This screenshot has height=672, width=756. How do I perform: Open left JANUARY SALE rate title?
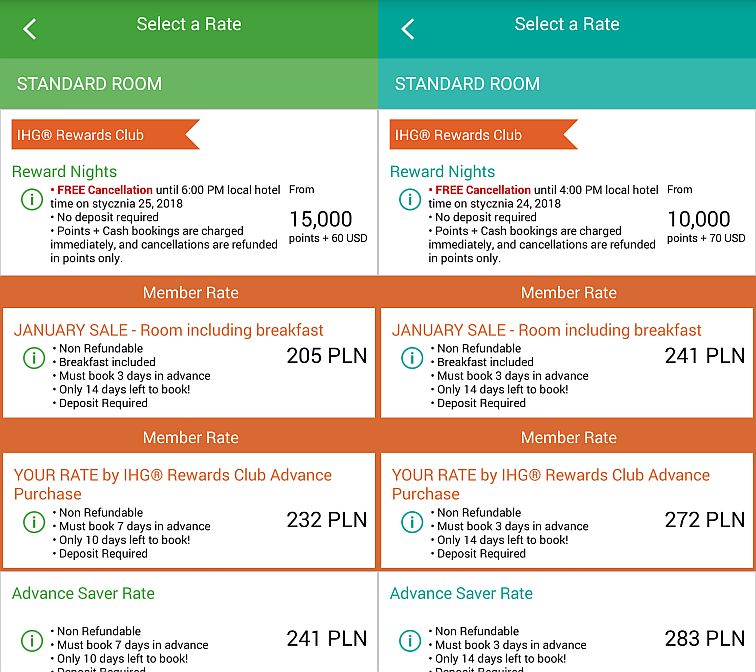(x=168, y=330)
